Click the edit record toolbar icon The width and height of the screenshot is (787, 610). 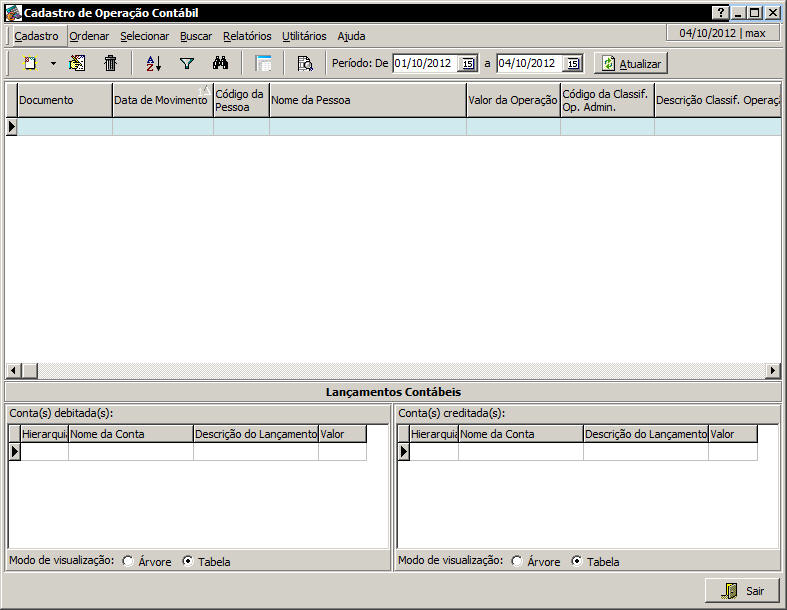77,63
